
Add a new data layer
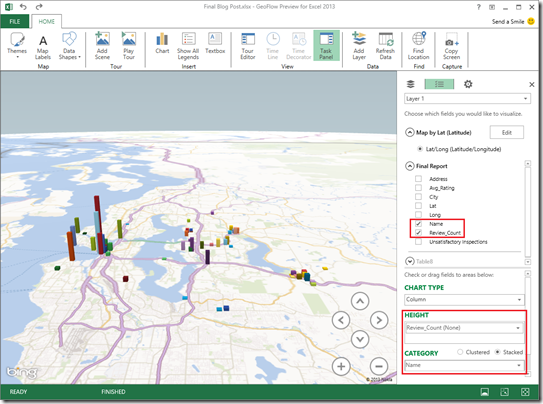point(359,46)
